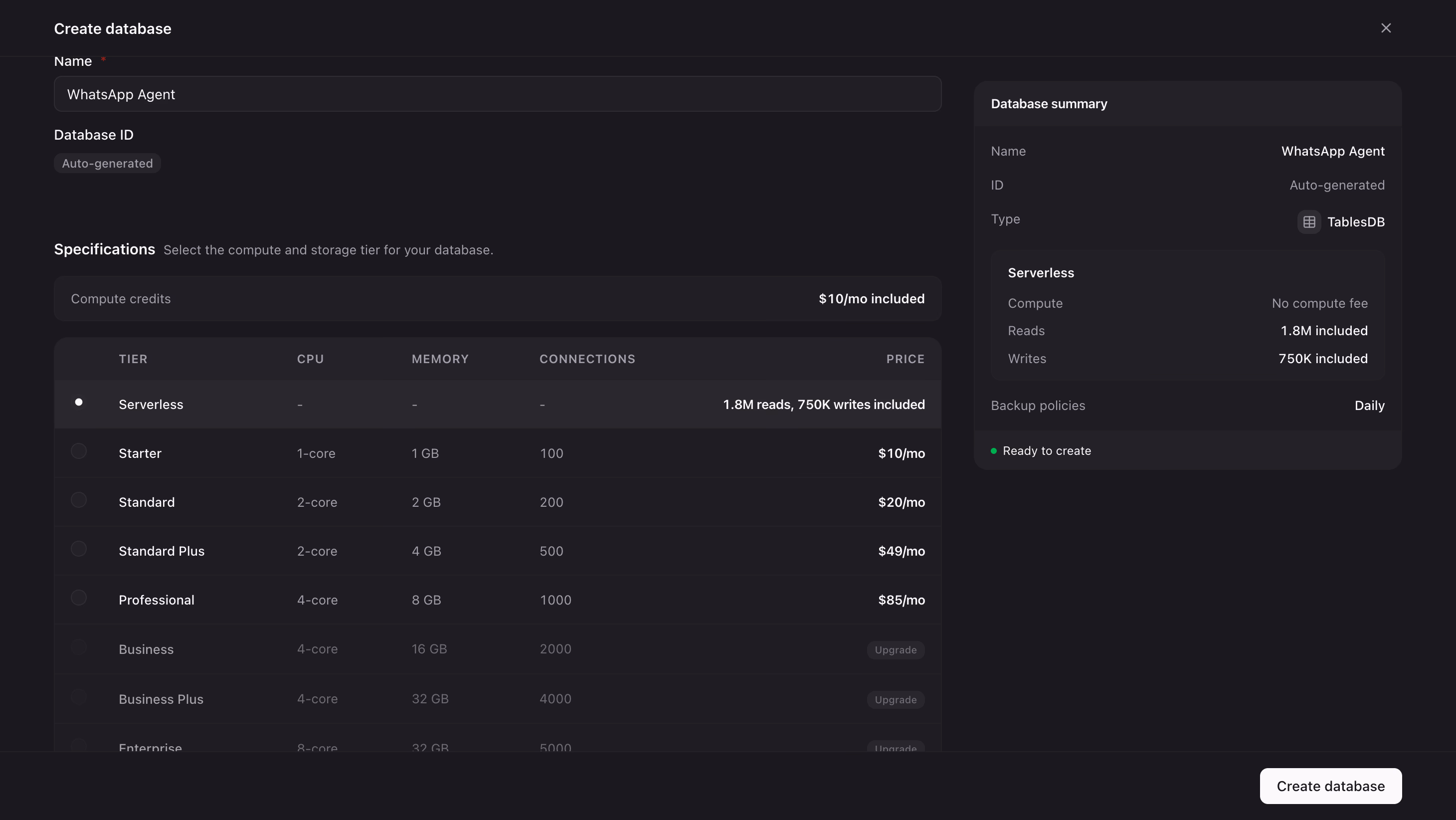This screenshot has width=1456, height=820.
Task: Click the Starter tier name
Action: (140, 453)
